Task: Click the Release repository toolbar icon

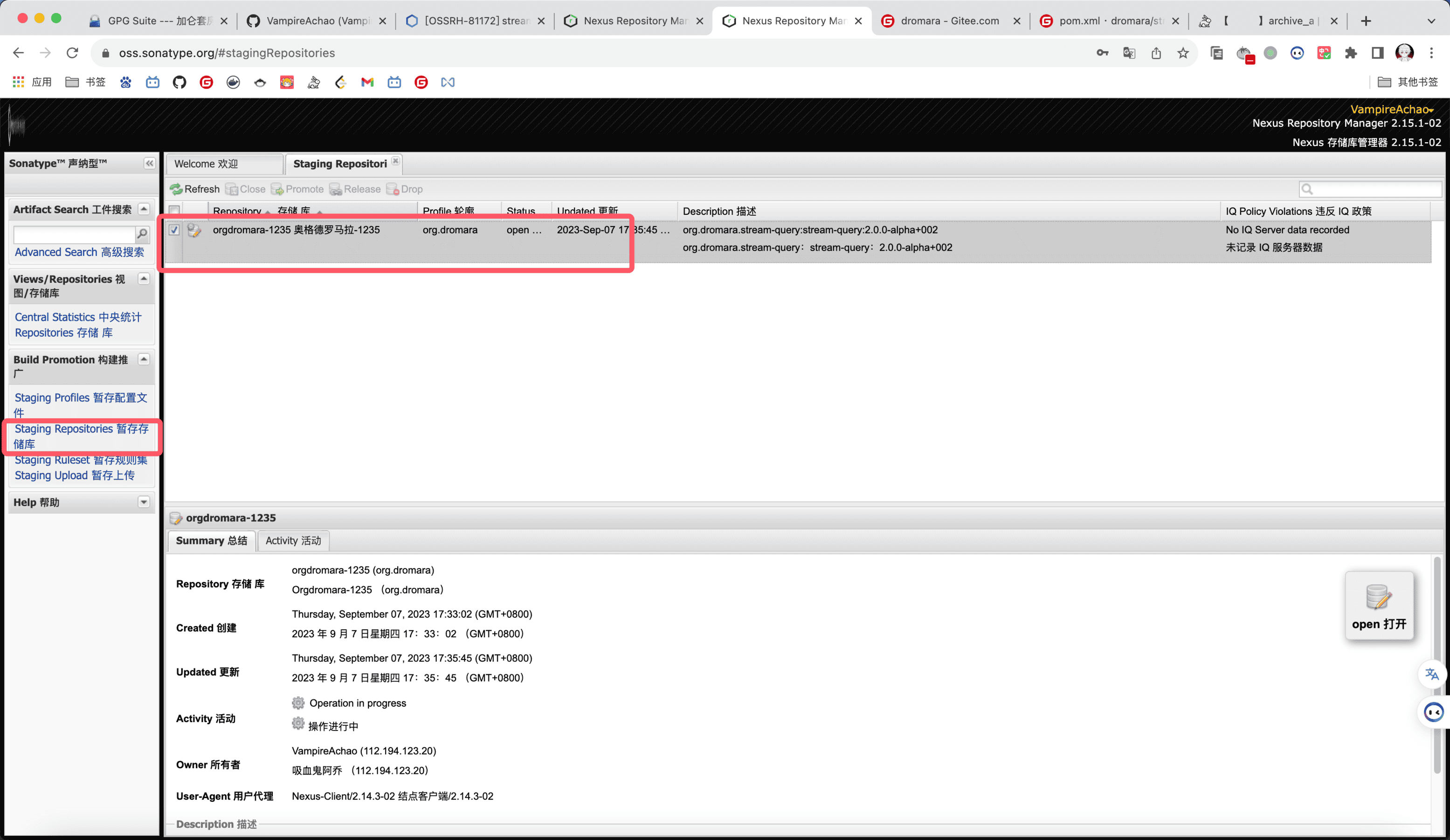Action: point(335,189)
